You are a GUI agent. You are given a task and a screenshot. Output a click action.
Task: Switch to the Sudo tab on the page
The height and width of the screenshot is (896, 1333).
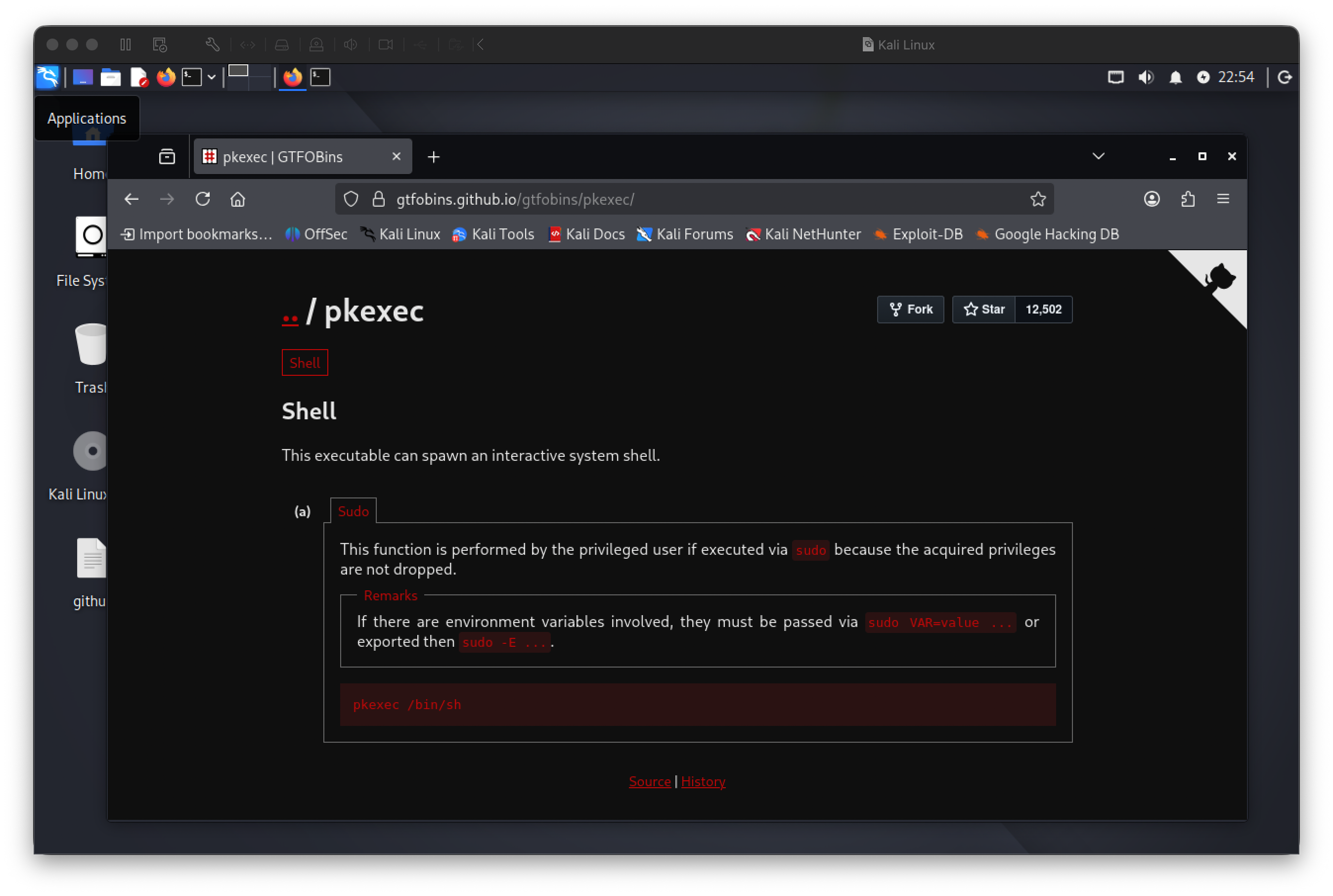[x=353, y=511]
